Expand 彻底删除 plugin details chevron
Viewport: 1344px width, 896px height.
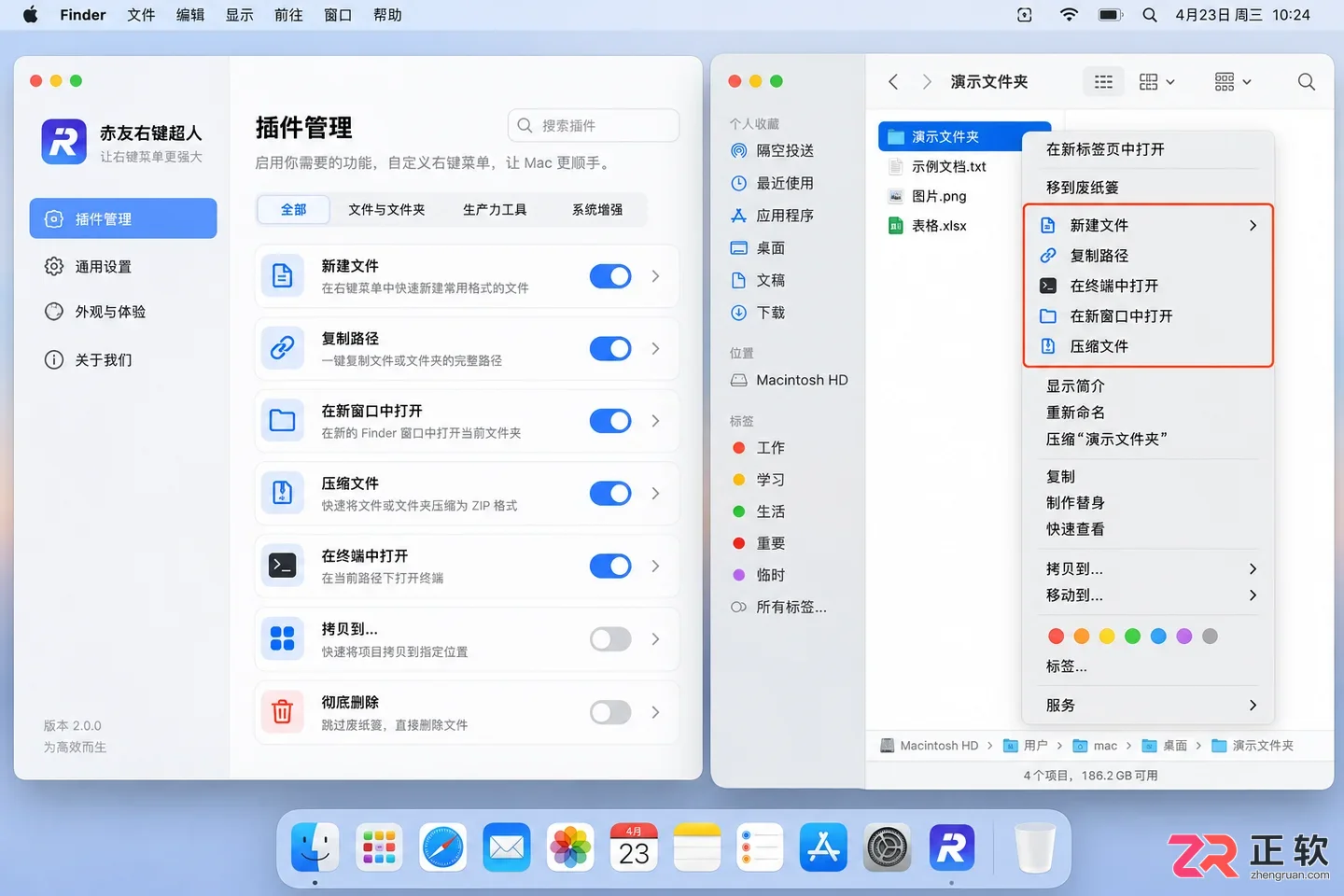tap(655, 712)
